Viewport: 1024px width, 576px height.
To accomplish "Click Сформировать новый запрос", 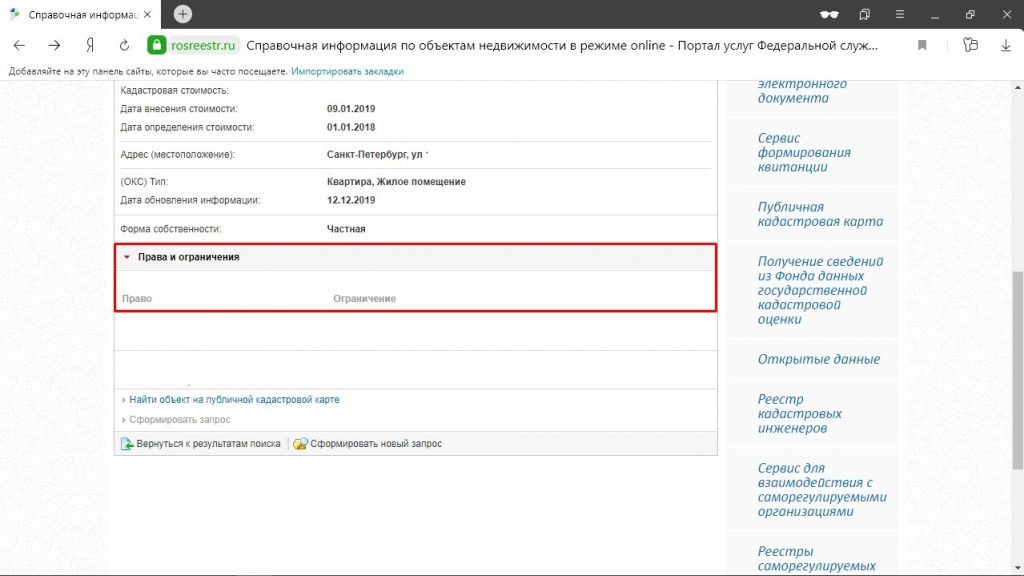I will [x=376, y=444].
